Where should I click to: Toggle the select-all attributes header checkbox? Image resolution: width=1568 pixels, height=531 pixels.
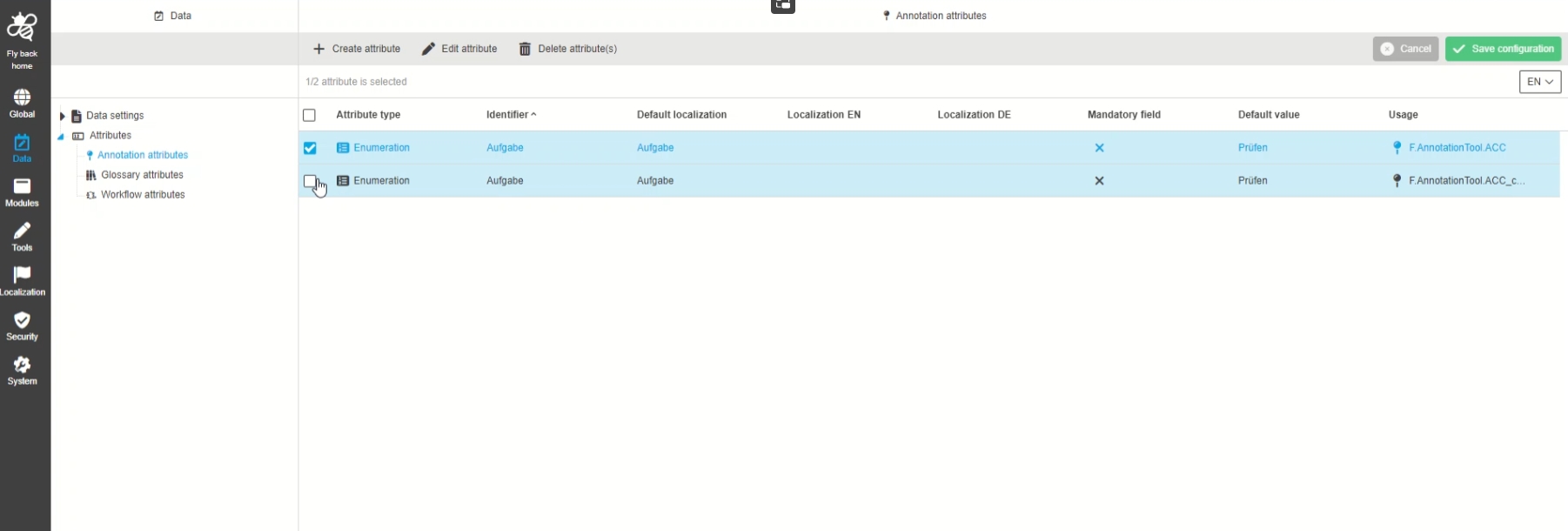[x=309, y=115]
